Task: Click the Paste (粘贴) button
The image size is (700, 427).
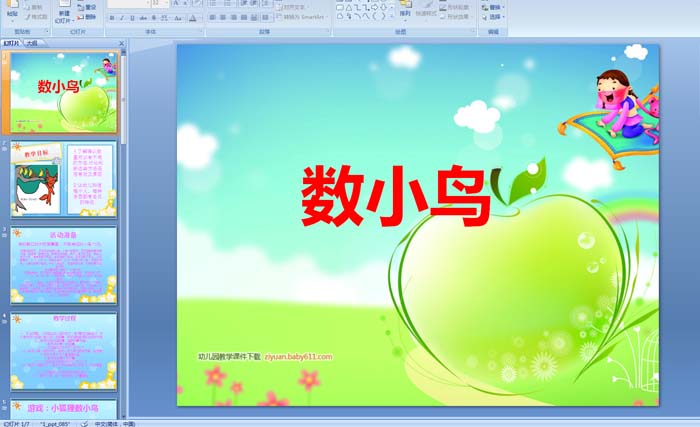Action: click(x=12, y=11)
